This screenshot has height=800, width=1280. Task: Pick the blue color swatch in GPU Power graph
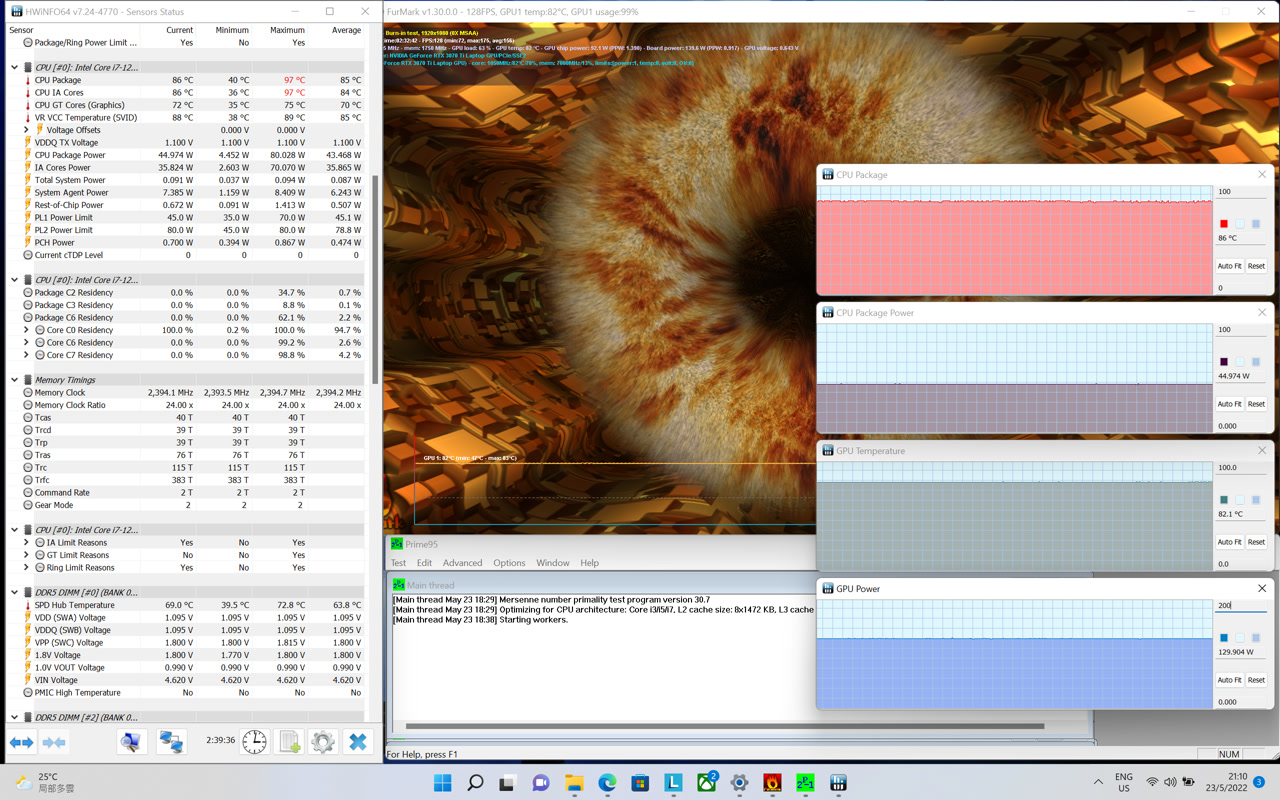(1223, 638)
